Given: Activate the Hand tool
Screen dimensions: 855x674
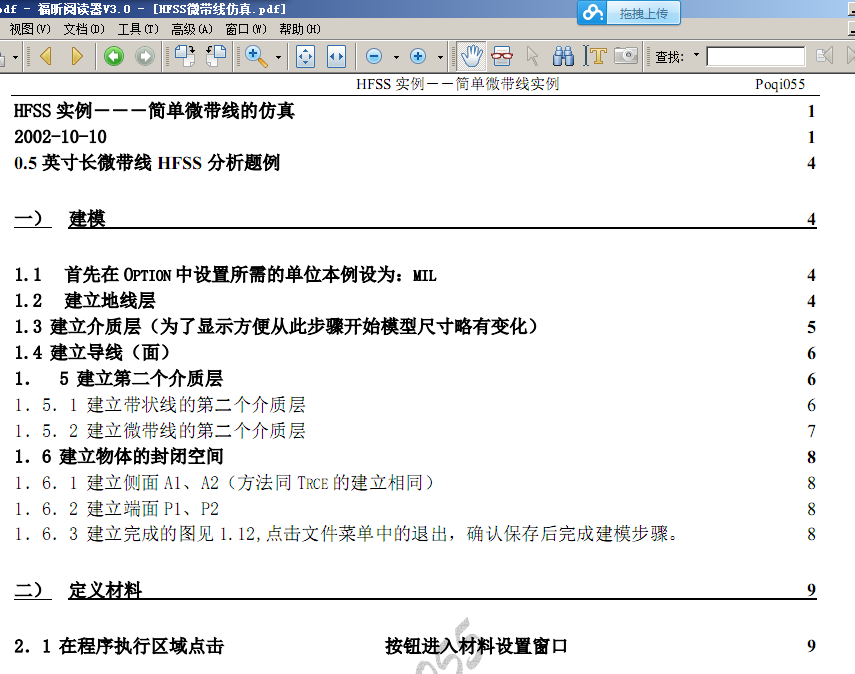Looking at the screenshot, I should (x=471, y=56).
